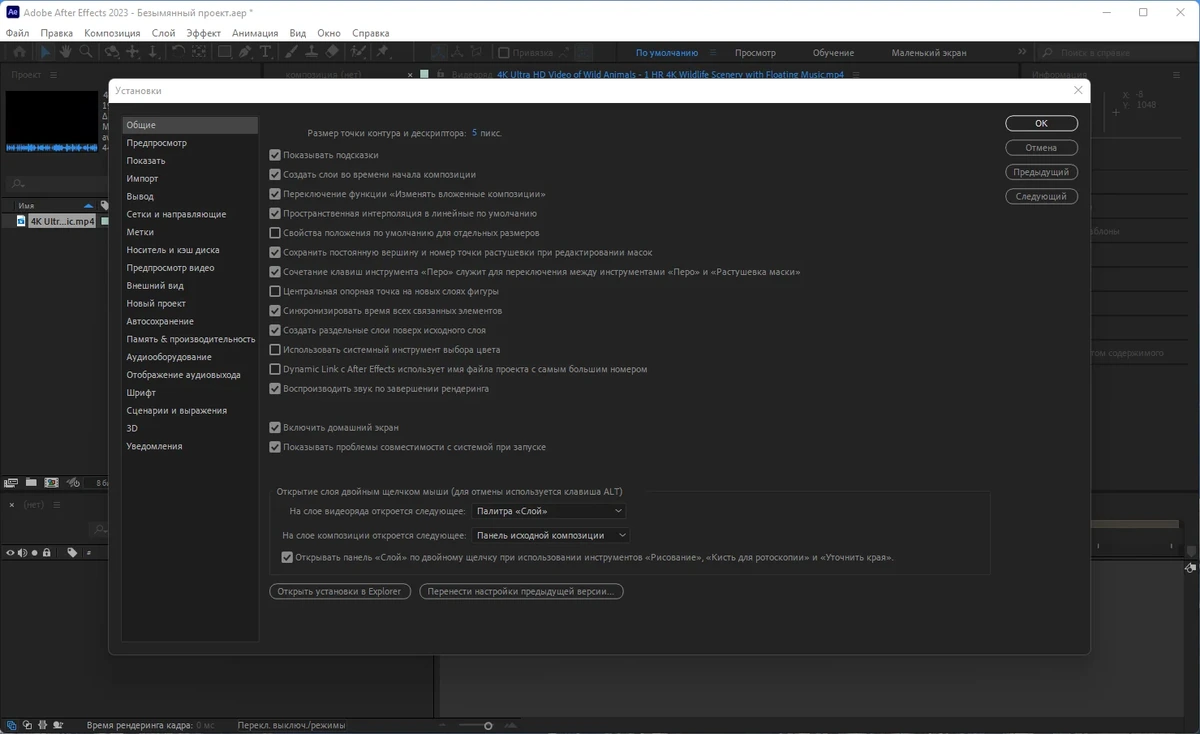This screenshot has width=1200, height=734.
Task: Click the second switch-pane icon in the timeline status bar
Action: point(27,725)
